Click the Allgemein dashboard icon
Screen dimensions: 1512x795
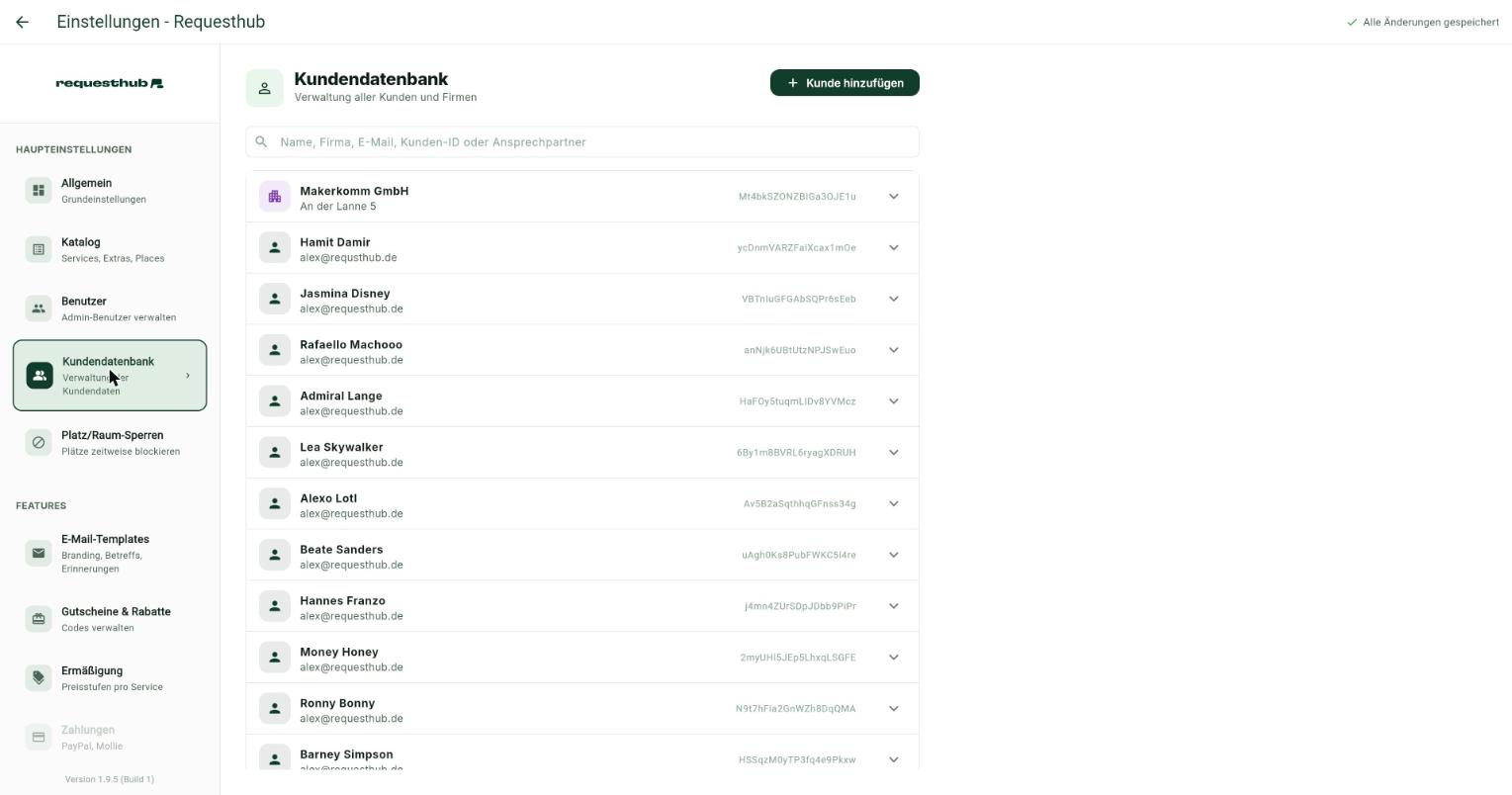tap(39, 190)
